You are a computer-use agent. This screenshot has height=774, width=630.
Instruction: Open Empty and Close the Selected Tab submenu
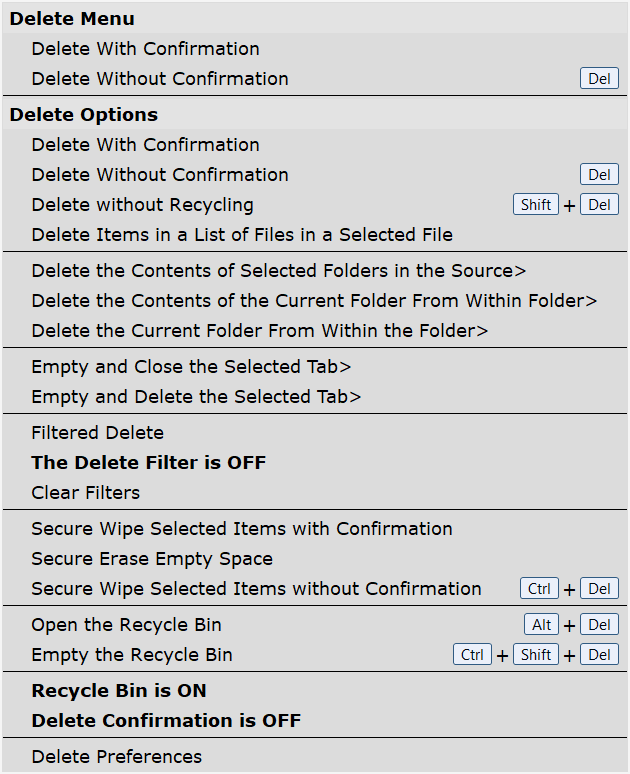pyautogui.click(x=191, y=367)
